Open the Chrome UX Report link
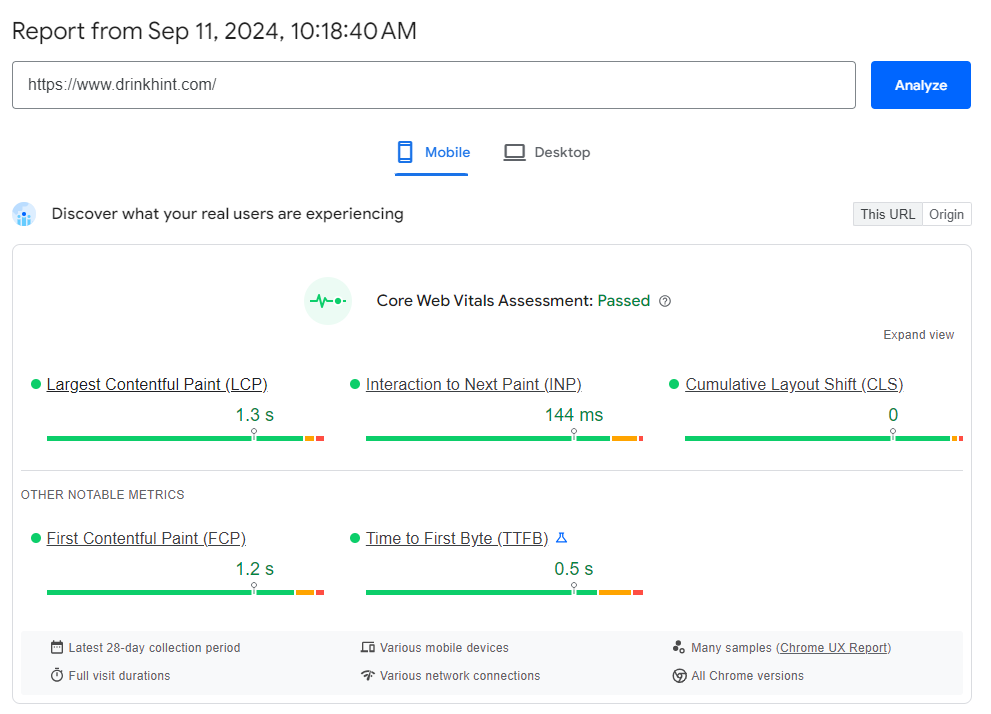The width and height of the screenshot is (991, 714). tap(833, 648)
